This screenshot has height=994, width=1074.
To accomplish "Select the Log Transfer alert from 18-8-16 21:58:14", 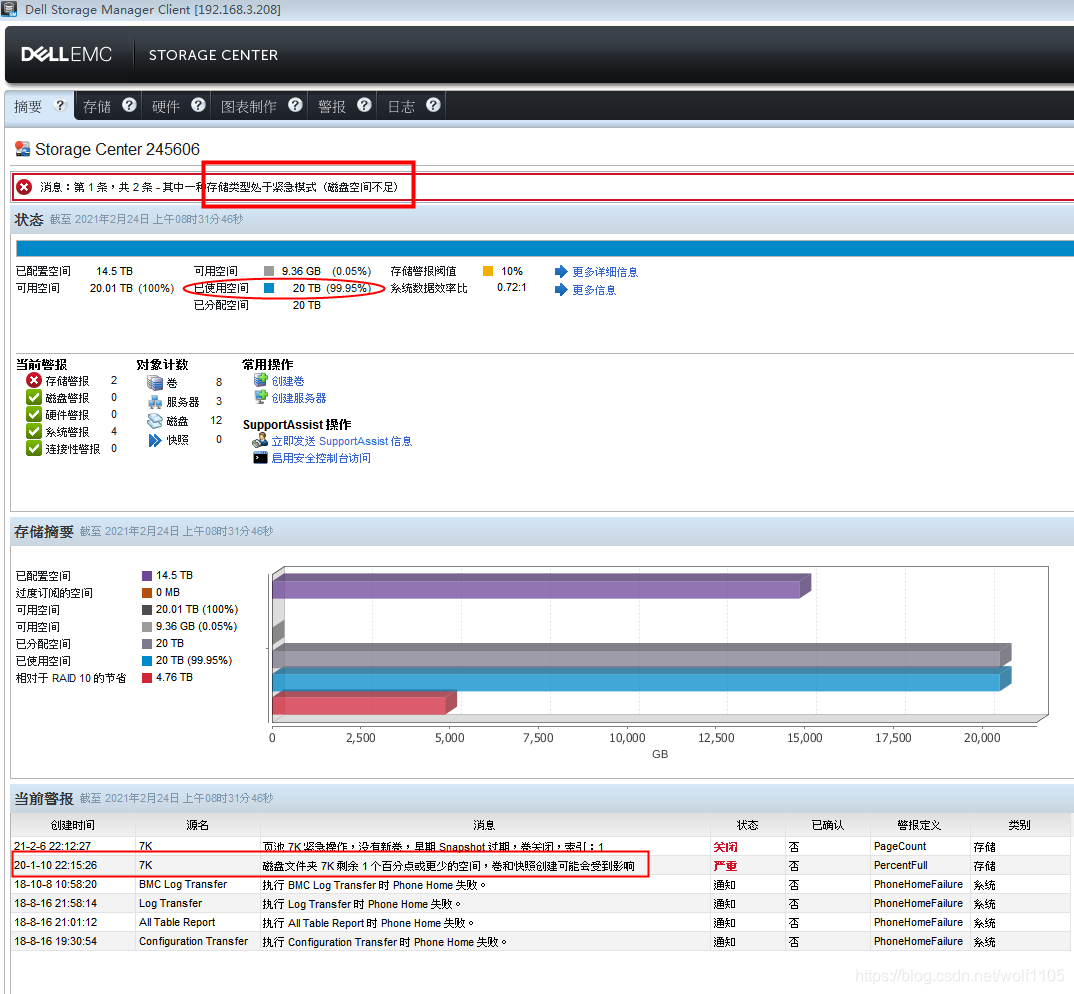I will (541, 904).
